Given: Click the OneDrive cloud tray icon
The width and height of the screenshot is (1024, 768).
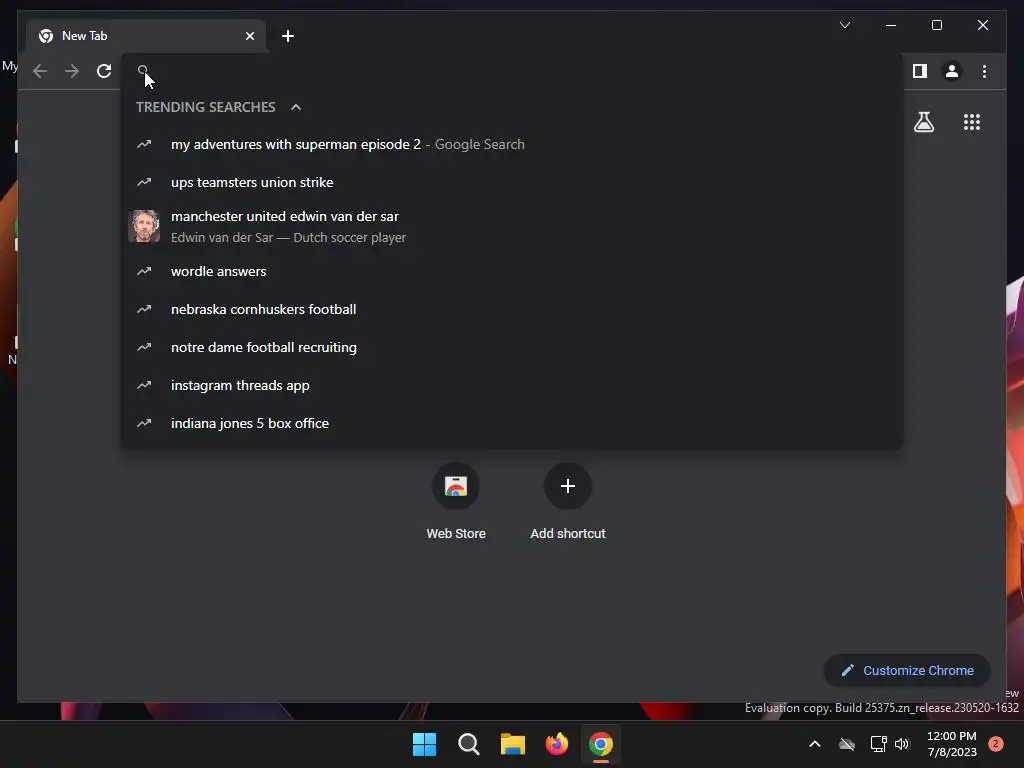Looking at the screenshot, I should 847,744.
